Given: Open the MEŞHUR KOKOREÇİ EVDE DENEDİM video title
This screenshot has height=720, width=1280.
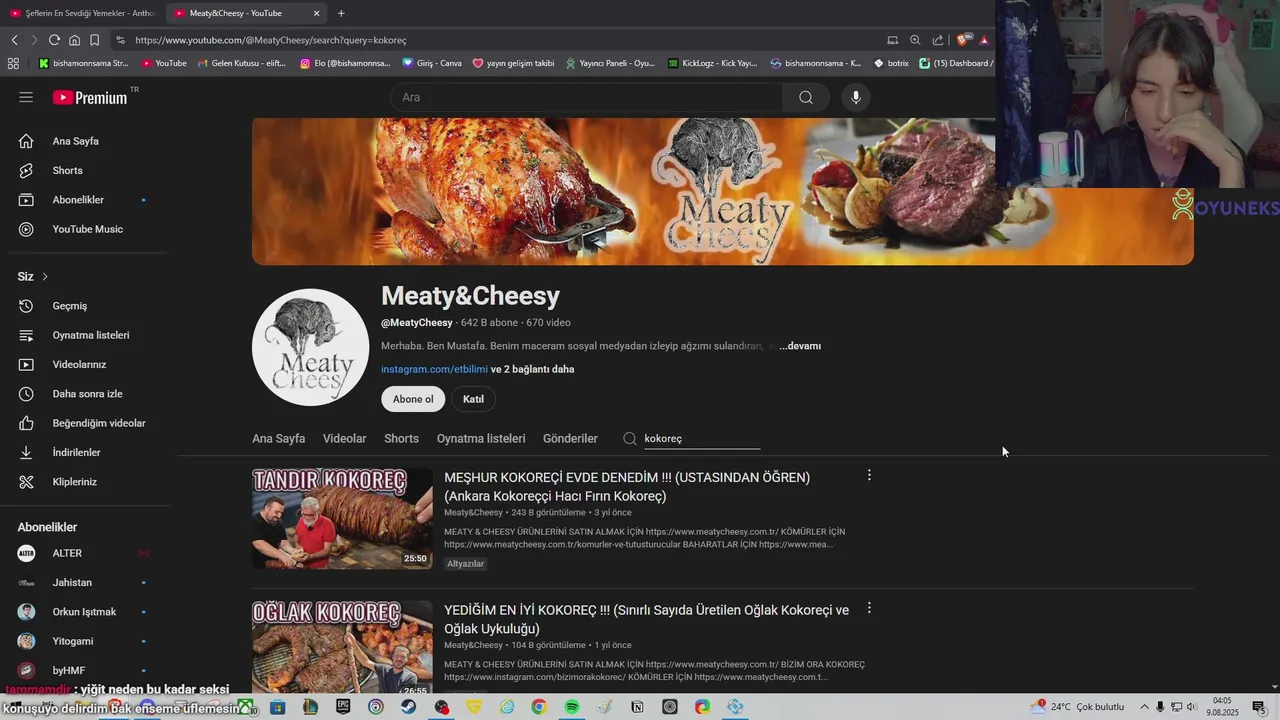Looking at the screenshot, I should tap(627, 486).
